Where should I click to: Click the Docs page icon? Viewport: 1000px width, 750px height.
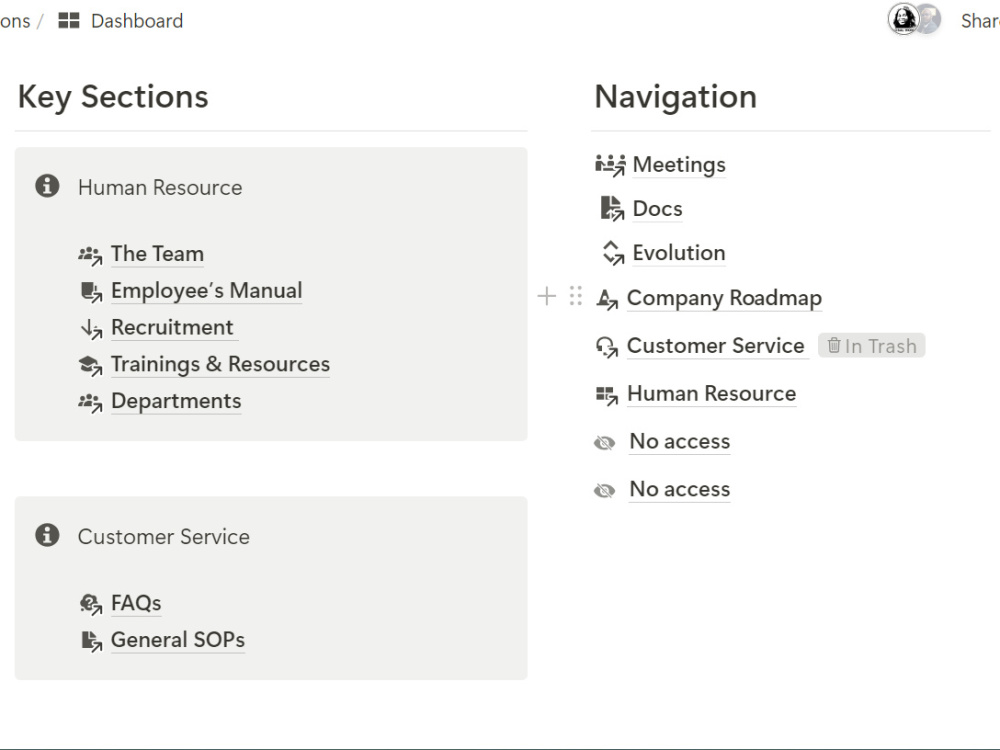612,209
